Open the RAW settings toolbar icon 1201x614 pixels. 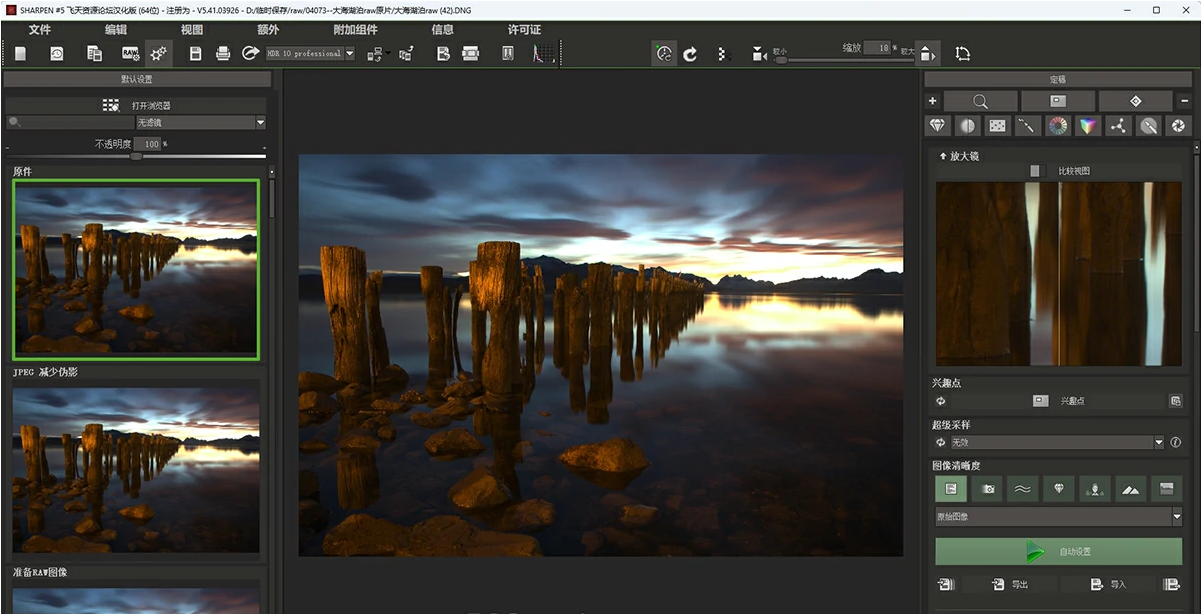click(x=131, y=53)
